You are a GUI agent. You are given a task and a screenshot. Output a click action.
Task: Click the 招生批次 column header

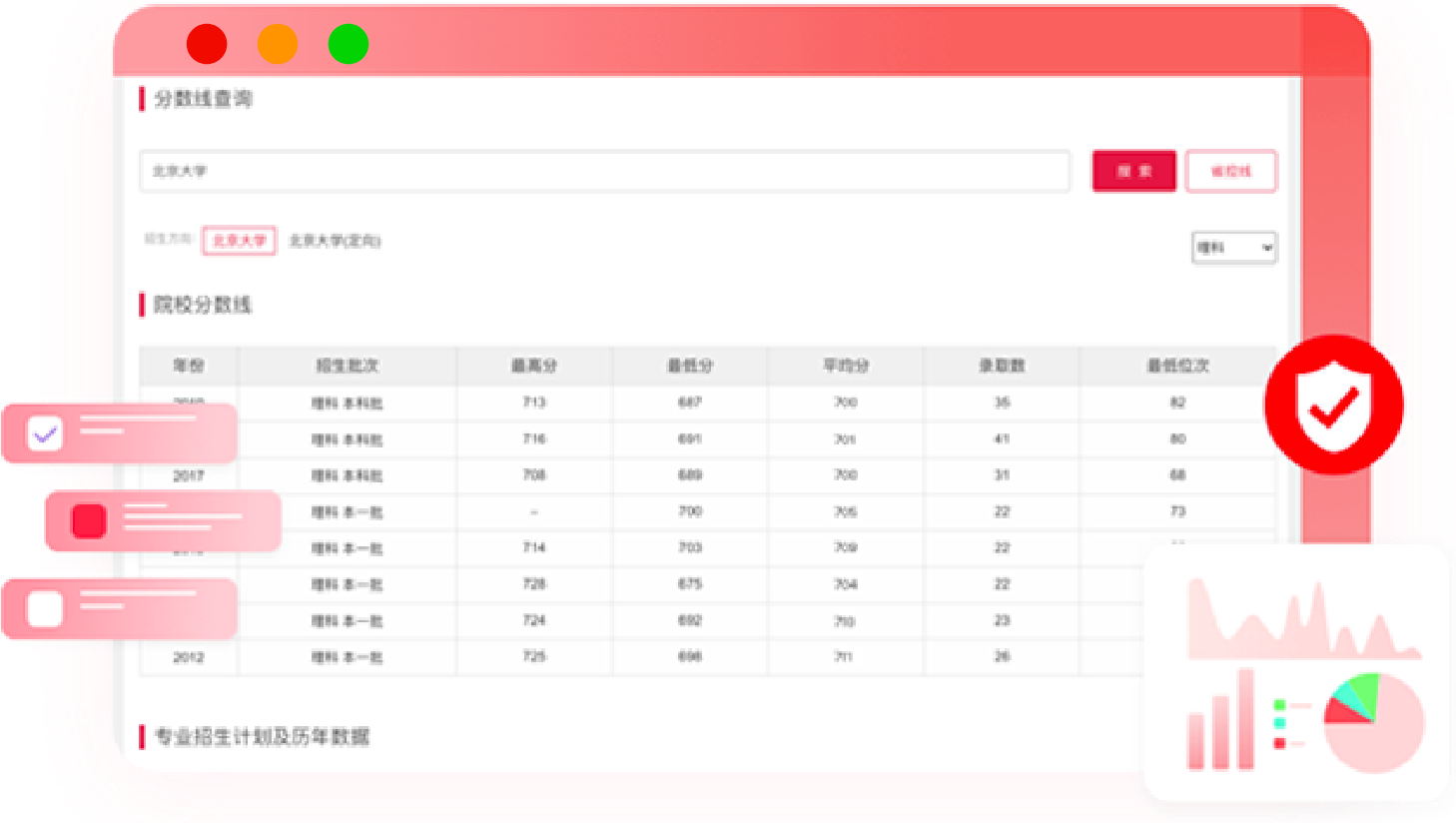click(347, 366)
